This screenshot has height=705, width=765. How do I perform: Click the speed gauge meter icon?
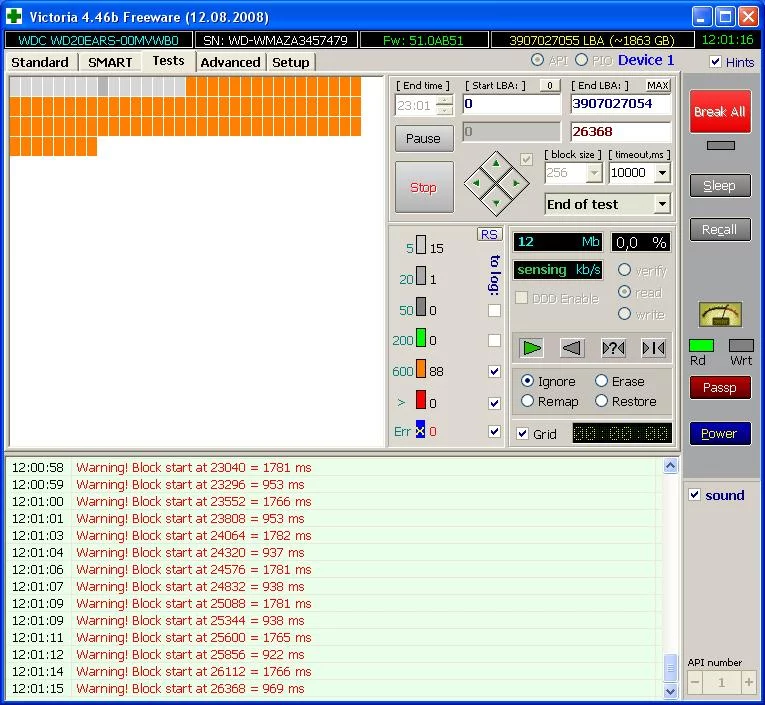(720, 315)
